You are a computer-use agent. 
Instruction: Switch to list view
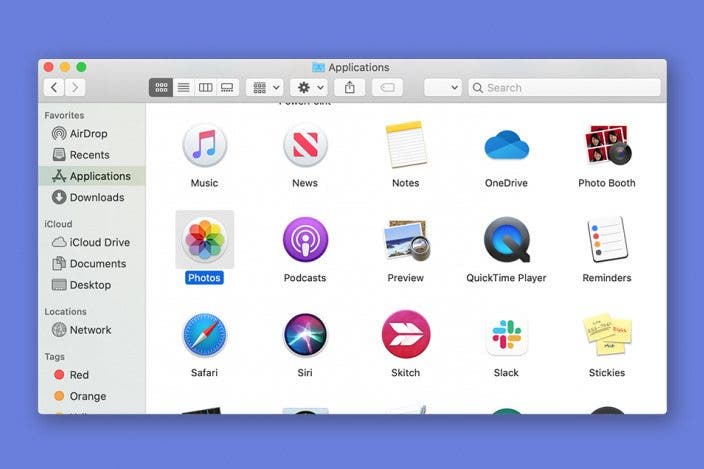click(x=184, y=88)
